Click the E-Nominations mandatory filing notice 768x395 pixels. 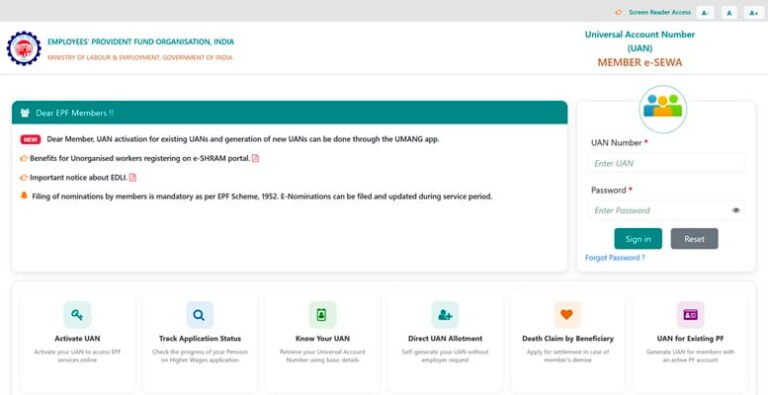pos(262,197)
